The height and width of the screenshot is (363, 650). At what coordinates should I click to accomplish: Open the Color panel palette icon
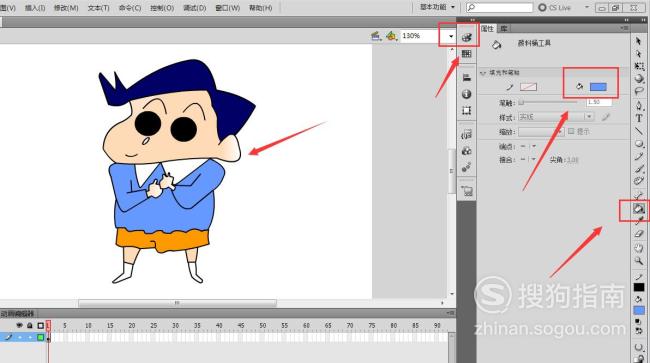466,37
